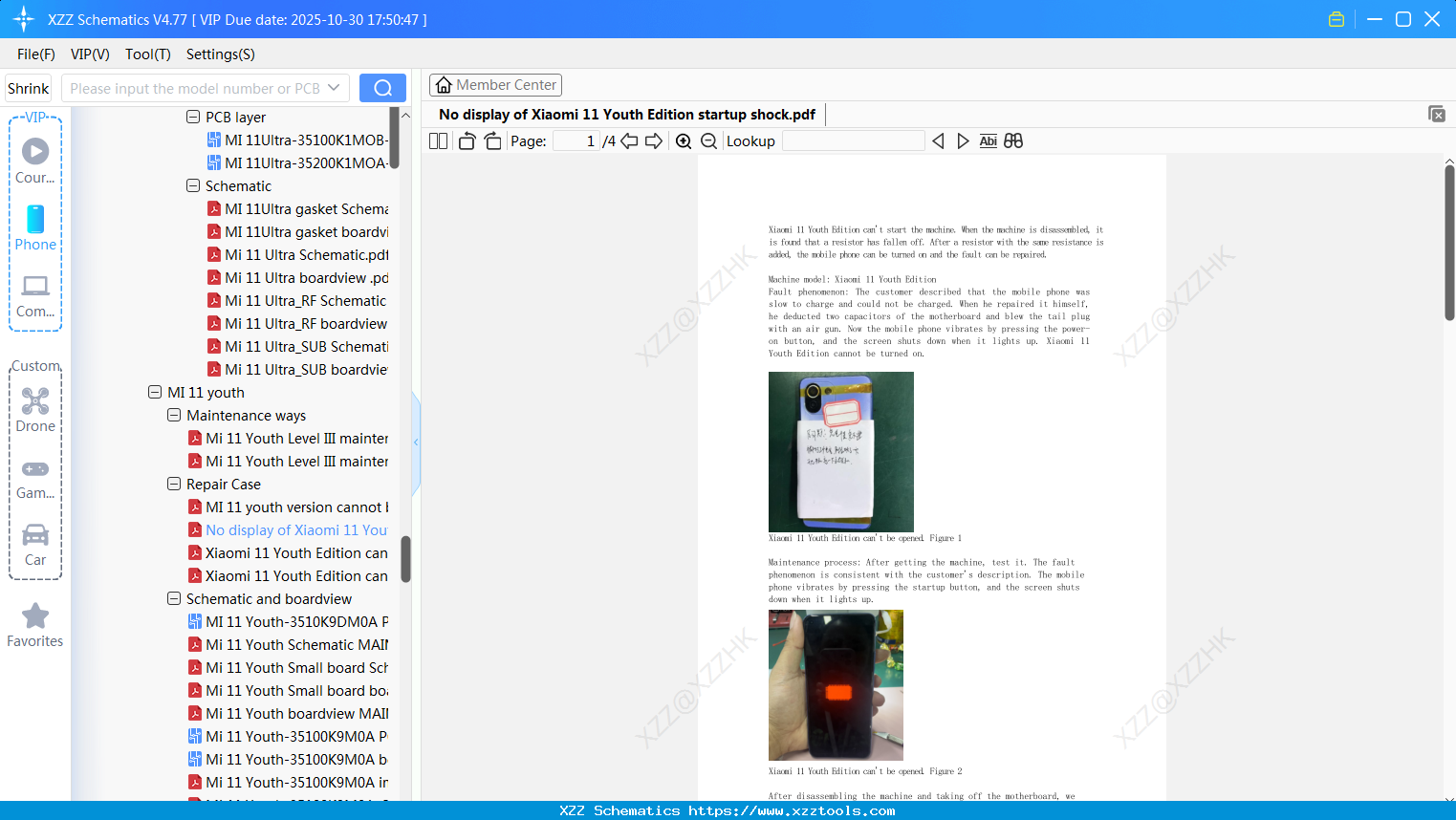Open Mi 11 Youth Small board Schematic file
Viewport: 1456px width, 820px height.
288,667
